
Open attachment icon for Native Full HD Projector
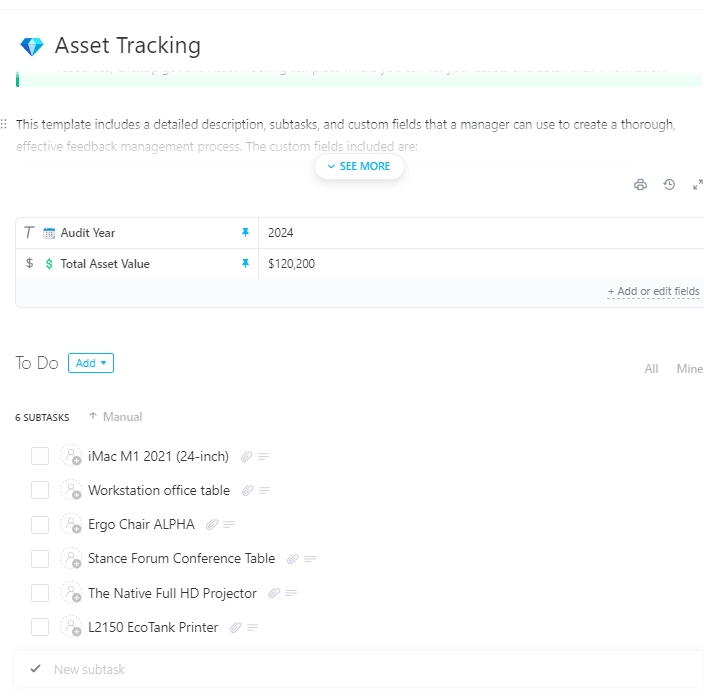[274, 593]
